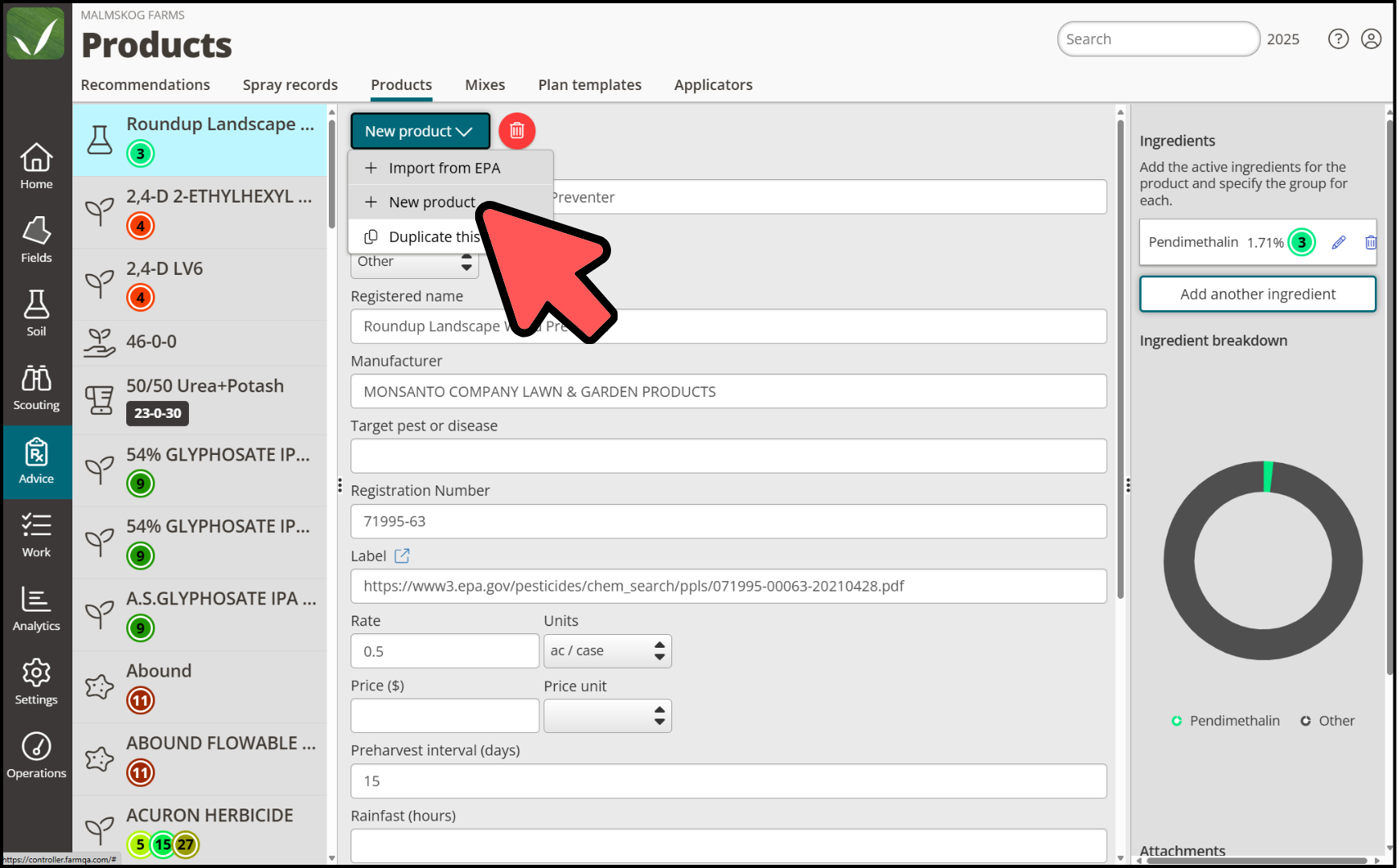The width and height of the screenshot is (1399, 868).
Task: Click flask icon of Roundup Landscape product
Action: click(x=100, y=140)
